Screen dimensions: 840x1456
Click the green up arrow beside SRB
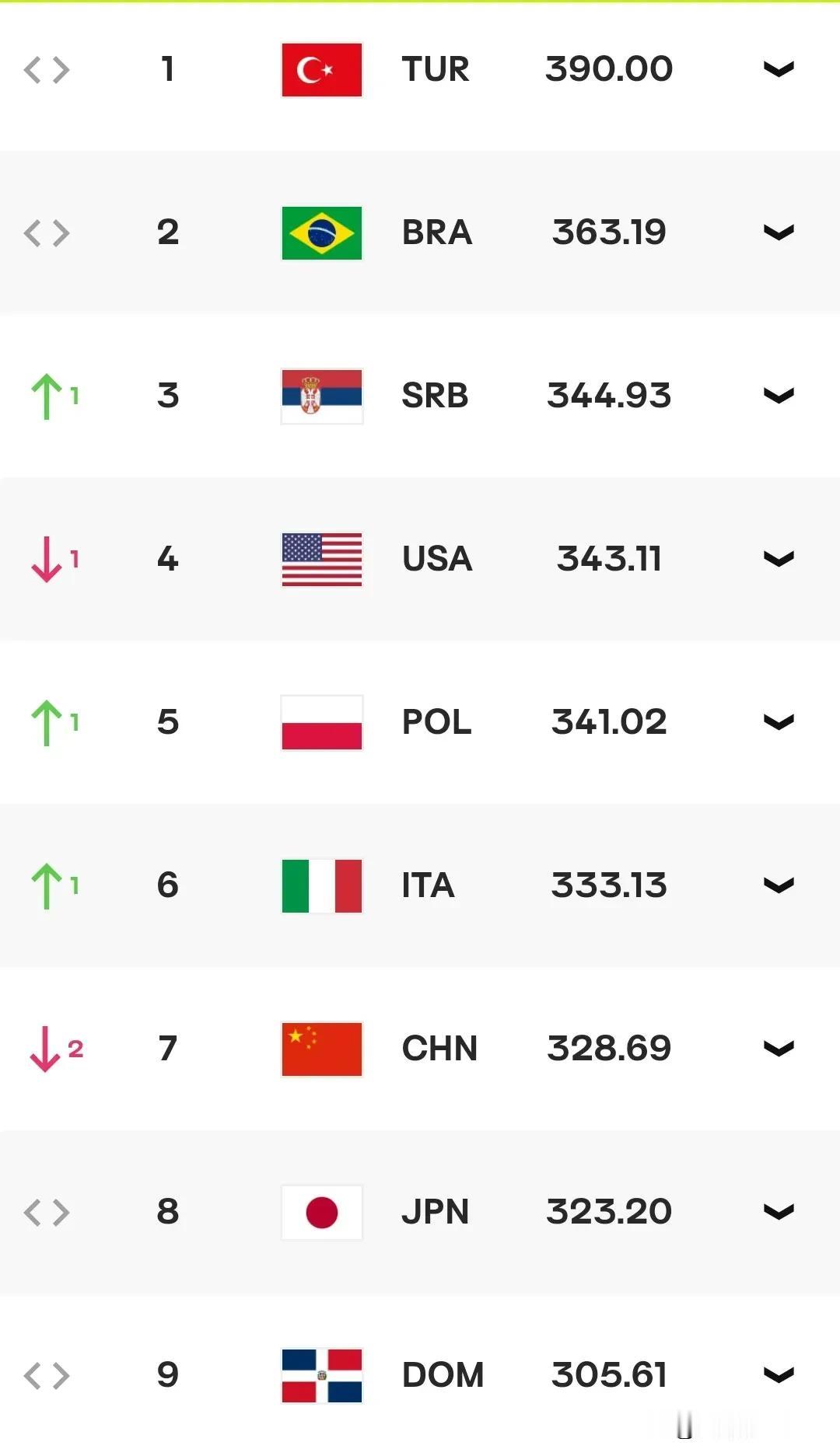[x=47, y=396]
